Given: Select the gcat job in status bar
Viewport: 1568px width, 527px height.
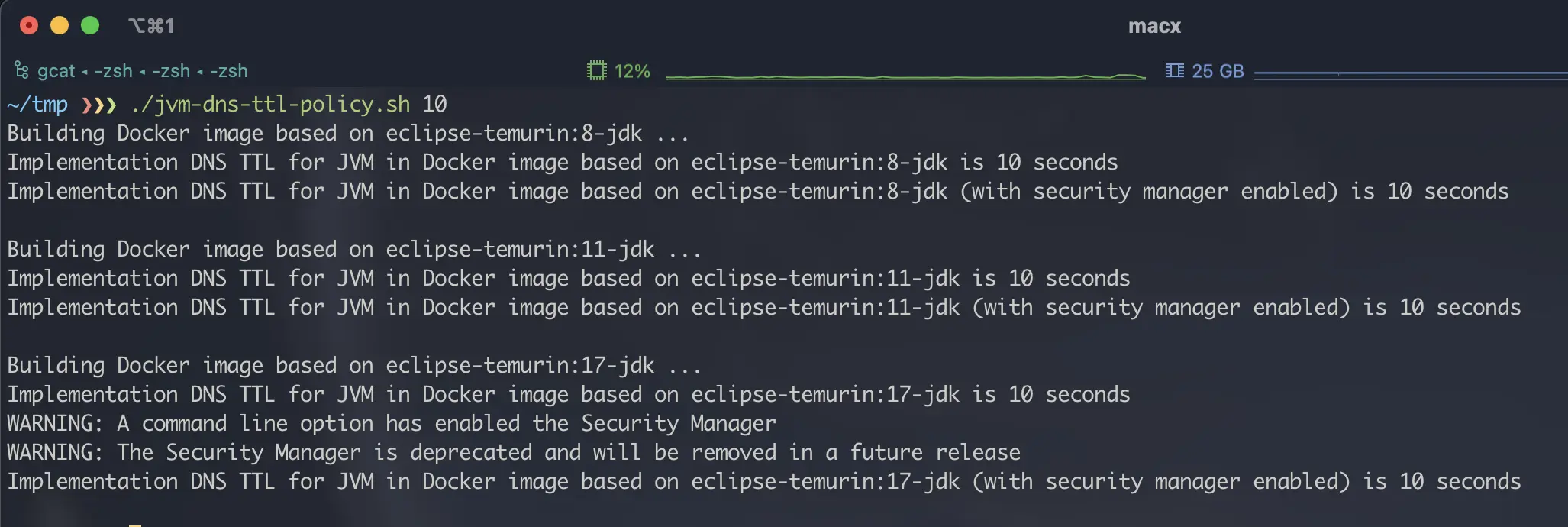Looking at the screenshot, I should 56,71.
